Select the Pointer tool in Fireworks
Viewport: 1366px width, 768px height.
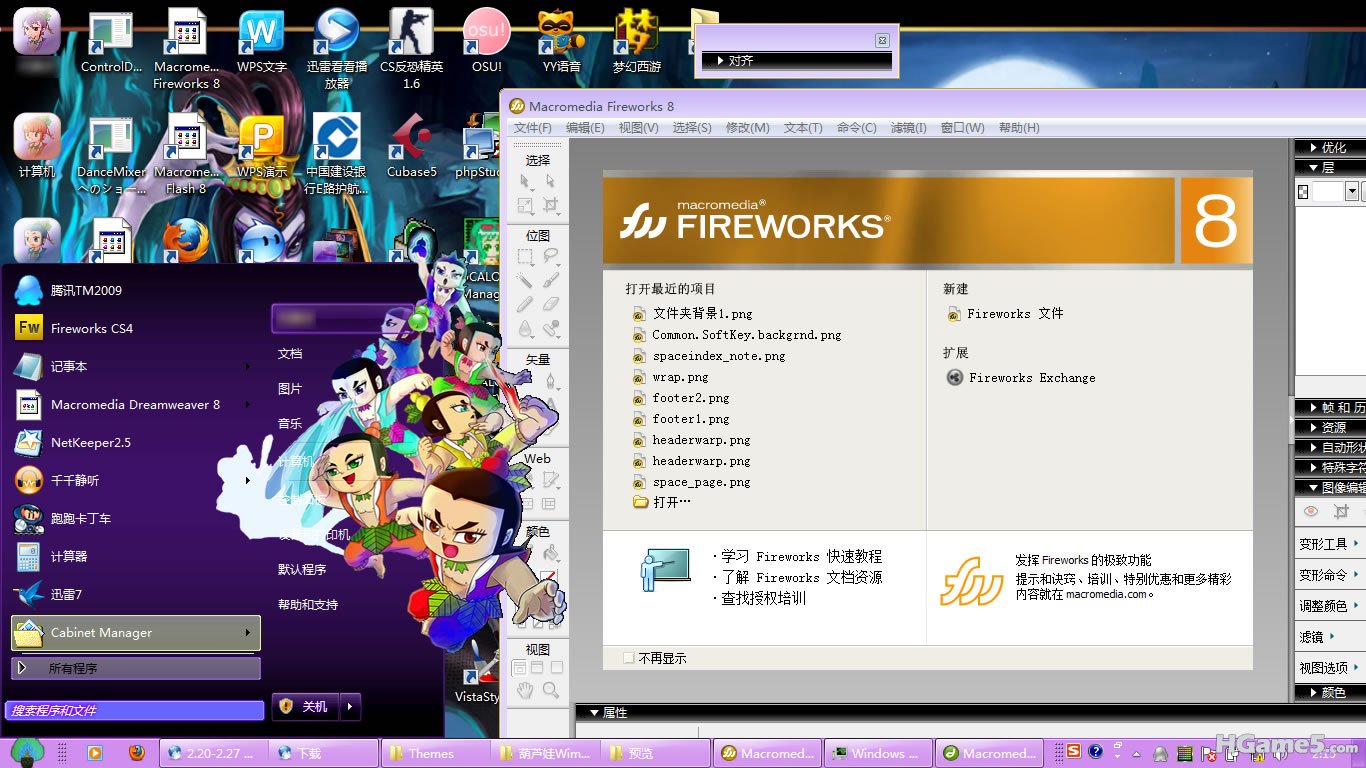tap(526, 181)
